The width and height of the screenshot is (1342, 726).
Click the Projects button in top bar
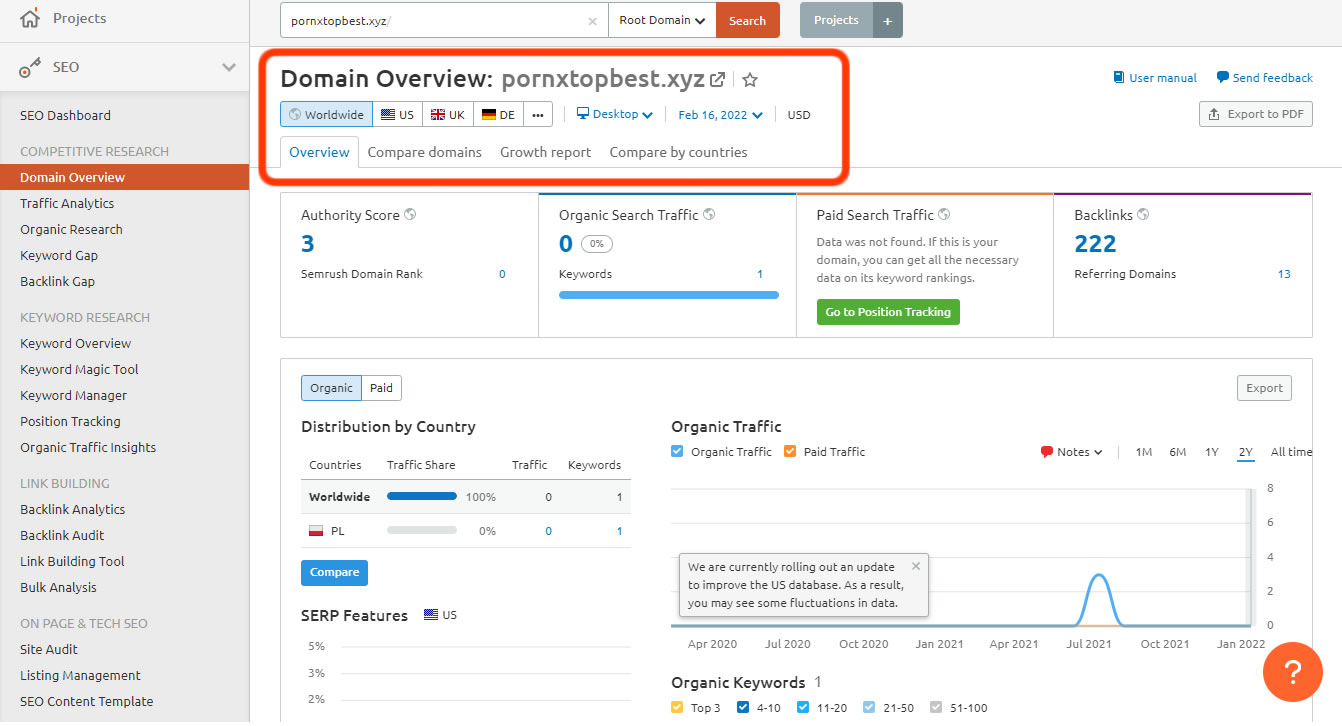(836, 20)
